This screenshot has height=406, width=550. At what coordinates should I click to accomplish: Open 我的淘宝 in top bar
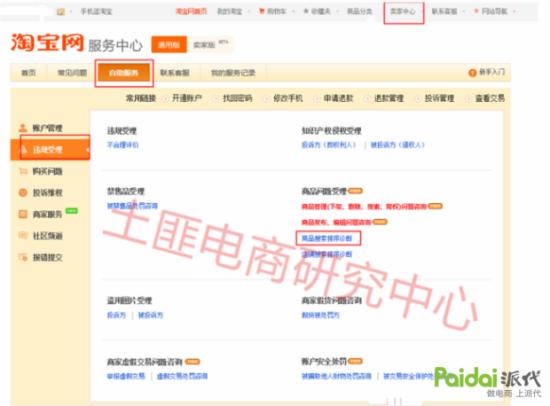[230, 12]
